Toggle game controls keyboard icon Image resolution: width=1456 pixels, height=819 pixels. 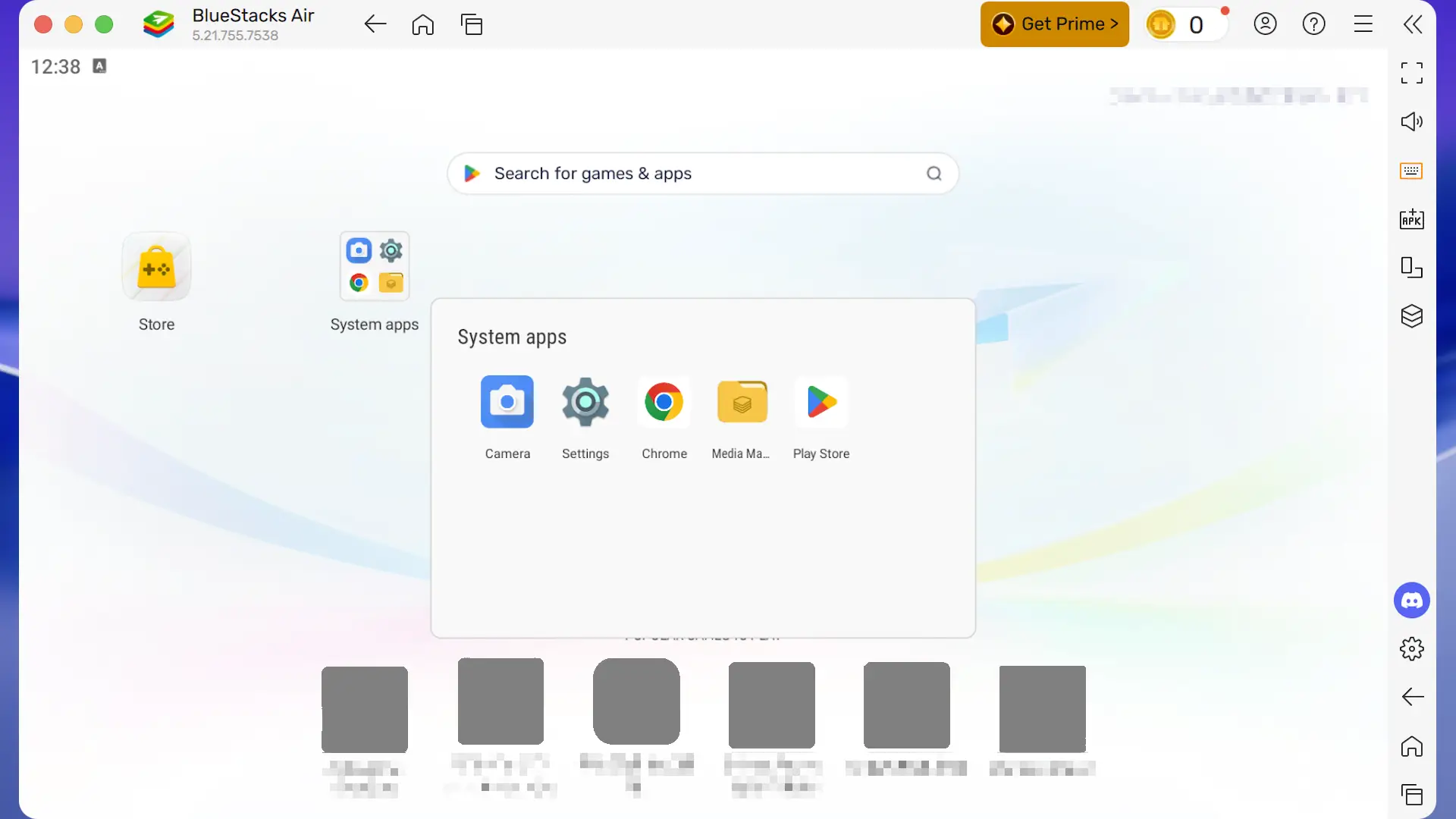click(x=1411, y=171)
